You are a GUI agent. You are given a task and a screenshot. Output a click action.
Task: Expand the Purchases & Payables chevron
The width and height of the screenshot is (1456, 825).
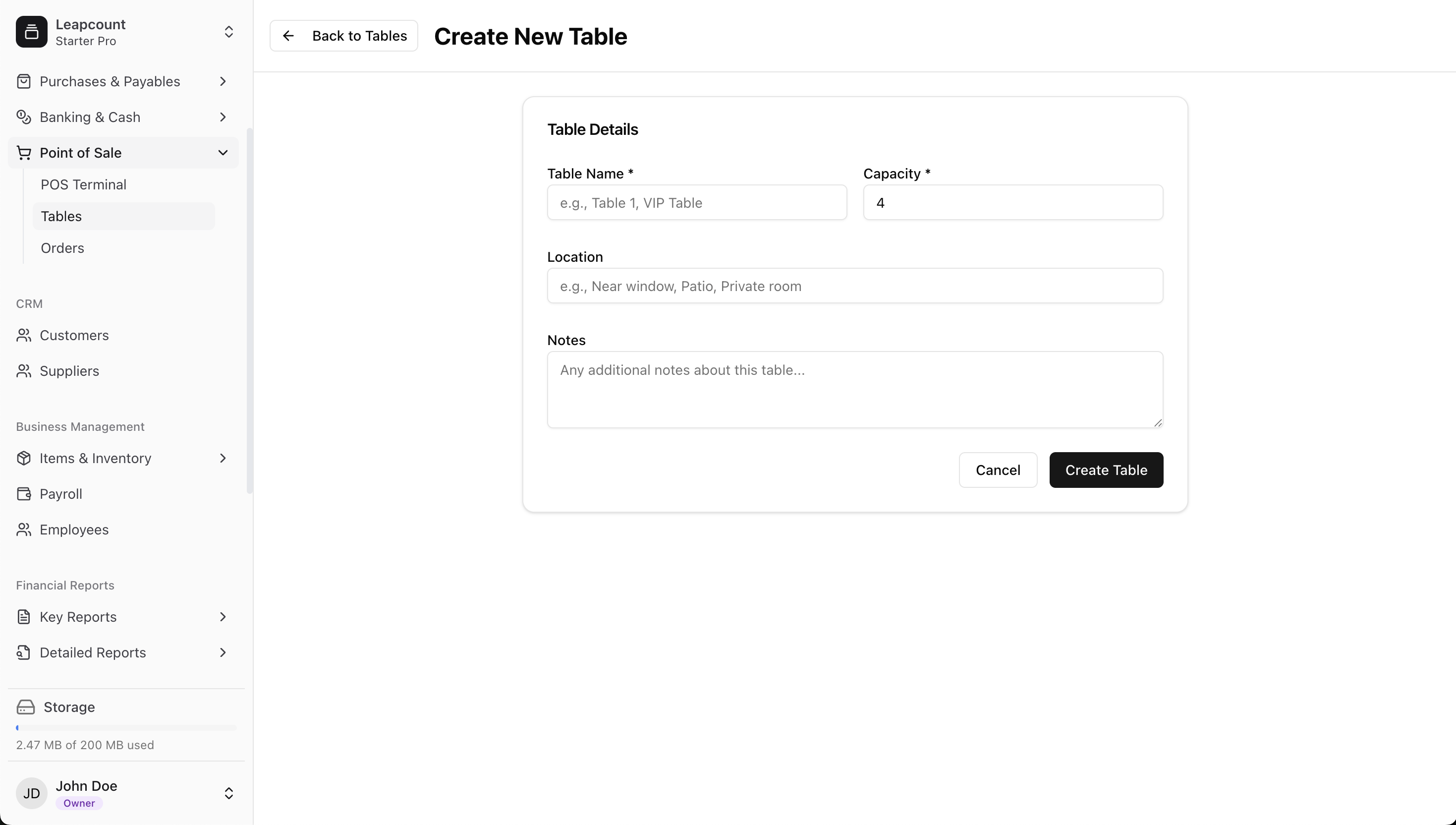coord(223,82)
